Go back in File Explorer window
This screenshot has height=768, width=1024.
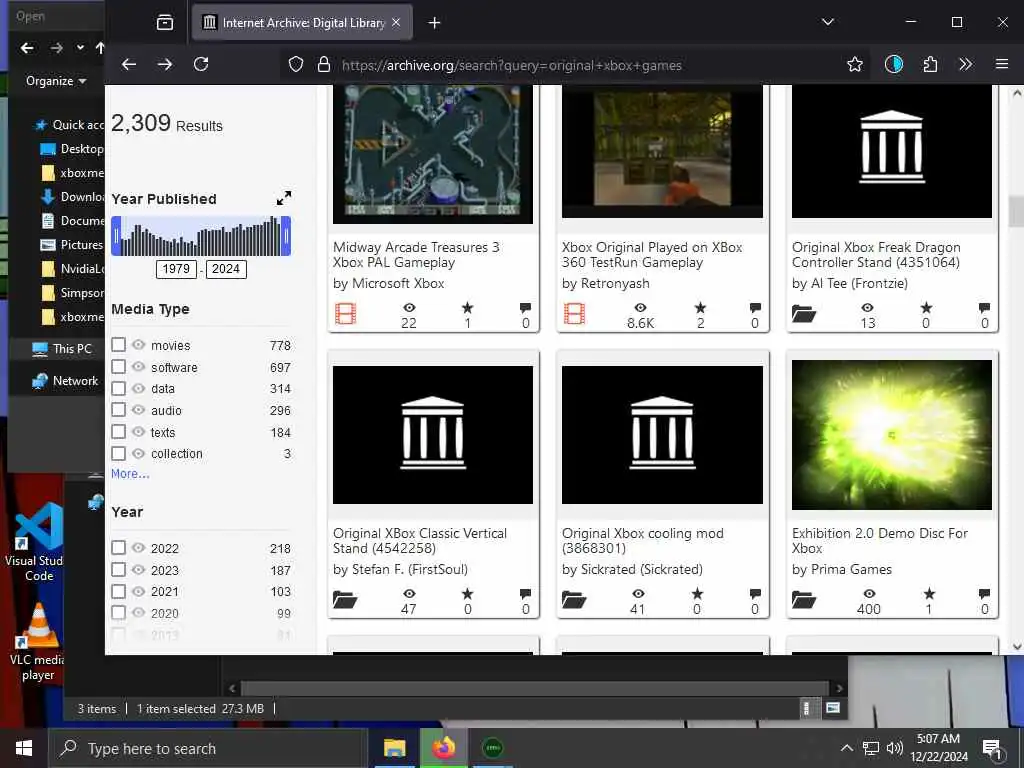click(27, 48)
